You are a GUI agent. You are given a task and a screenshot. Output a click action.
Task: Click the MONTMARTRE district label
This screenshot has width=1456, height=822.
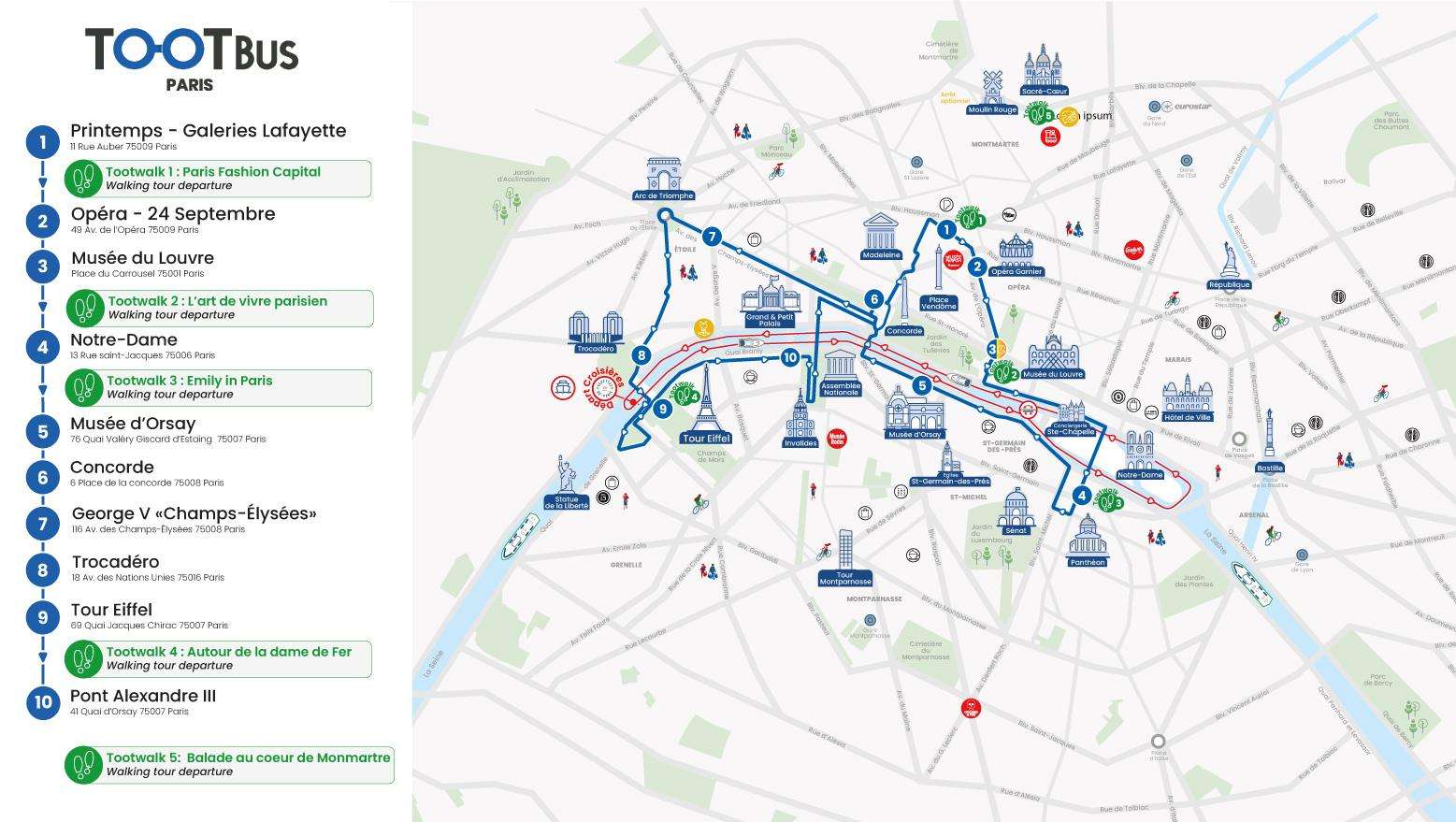click(995, 145)
